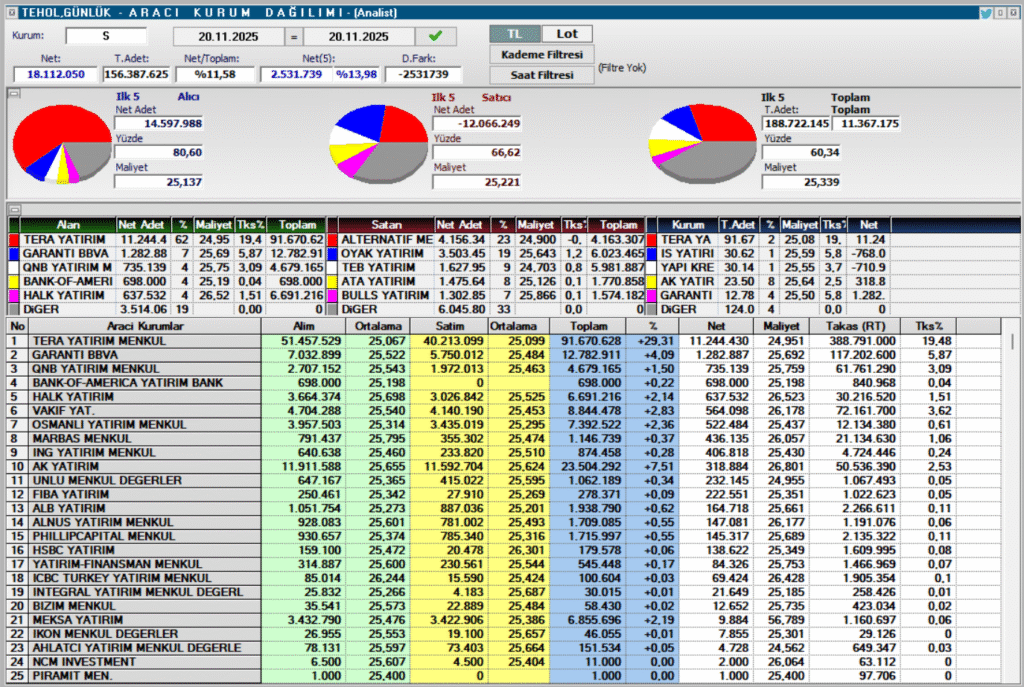This screenshot has height=687, width=1024.
Task: Switch display to Lot
Action: point(567,34)
